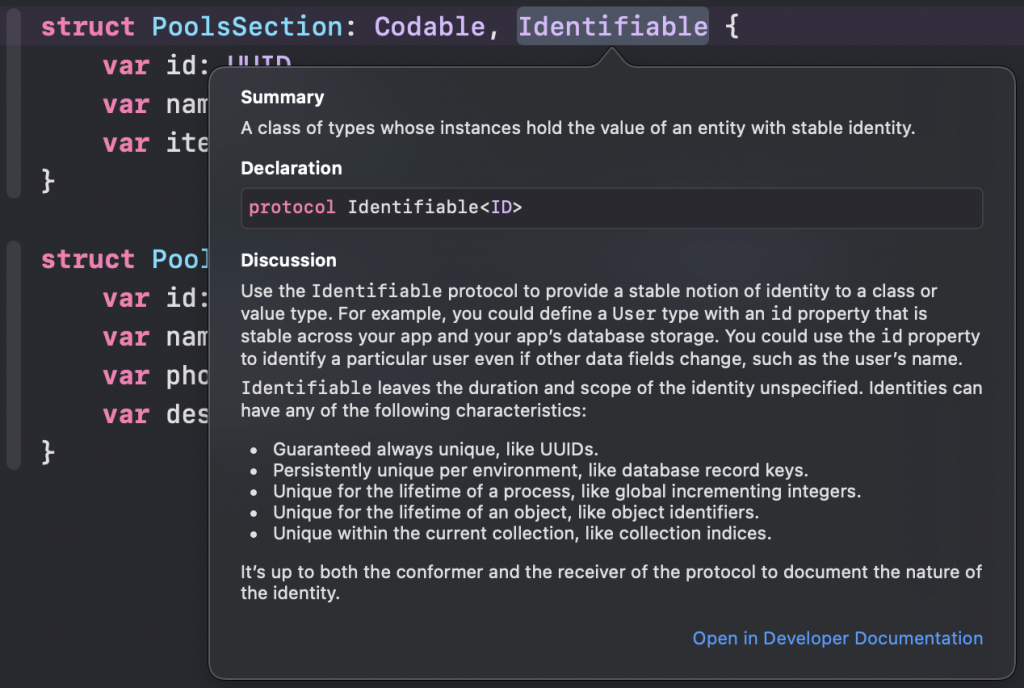Click the closing brace of second struct
1024x688 pixels.
point(47,451)
